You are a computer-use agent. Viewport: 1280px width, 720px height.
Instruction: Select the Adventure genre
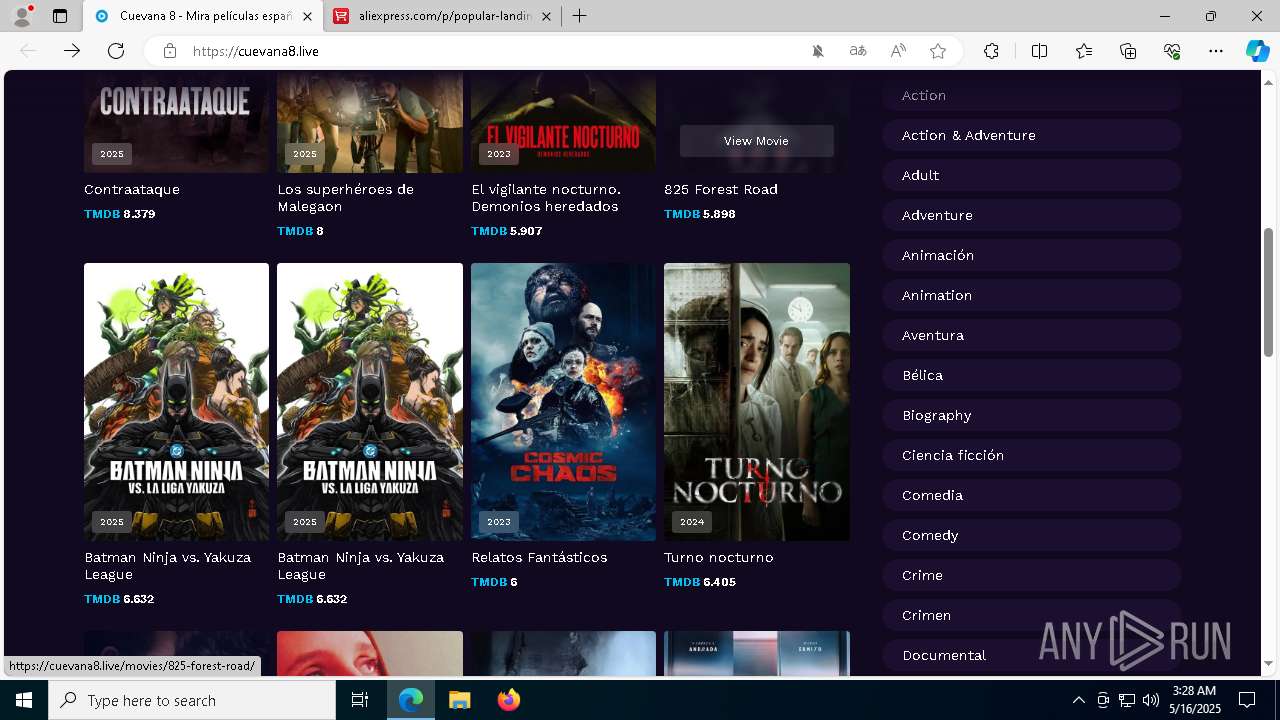pos(1032,215)
